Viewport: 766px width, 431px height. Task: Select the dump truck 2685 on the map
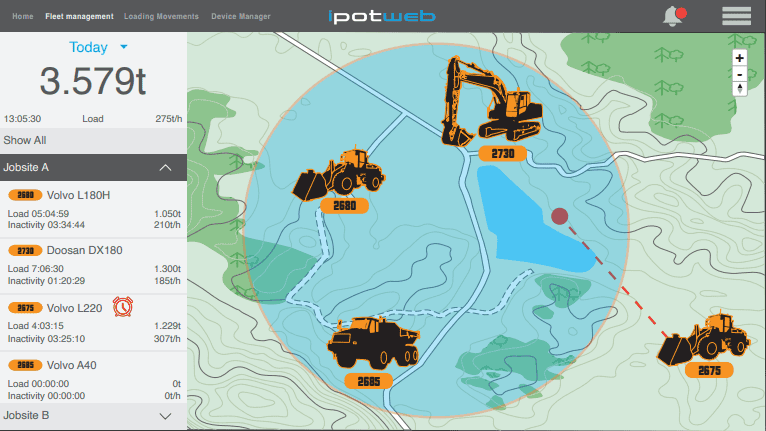coord(370,345)
